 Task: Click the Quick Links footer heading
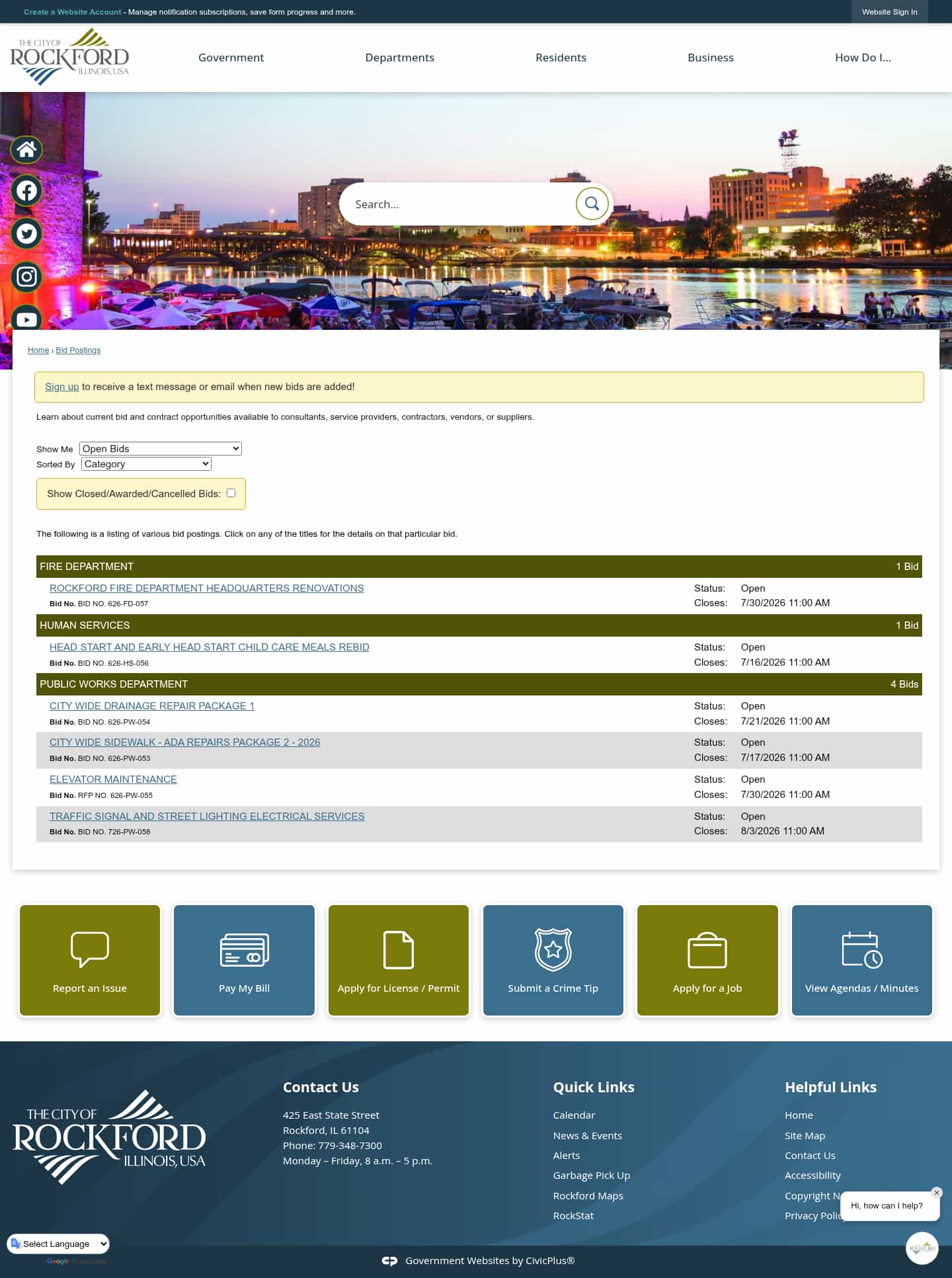(594, 1088)
